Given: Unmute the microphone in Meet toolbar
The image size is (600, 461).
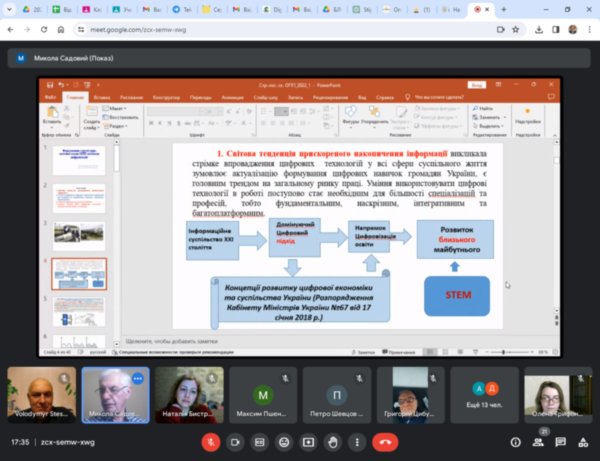Looking at the screenshot, I should coord(211,441).
